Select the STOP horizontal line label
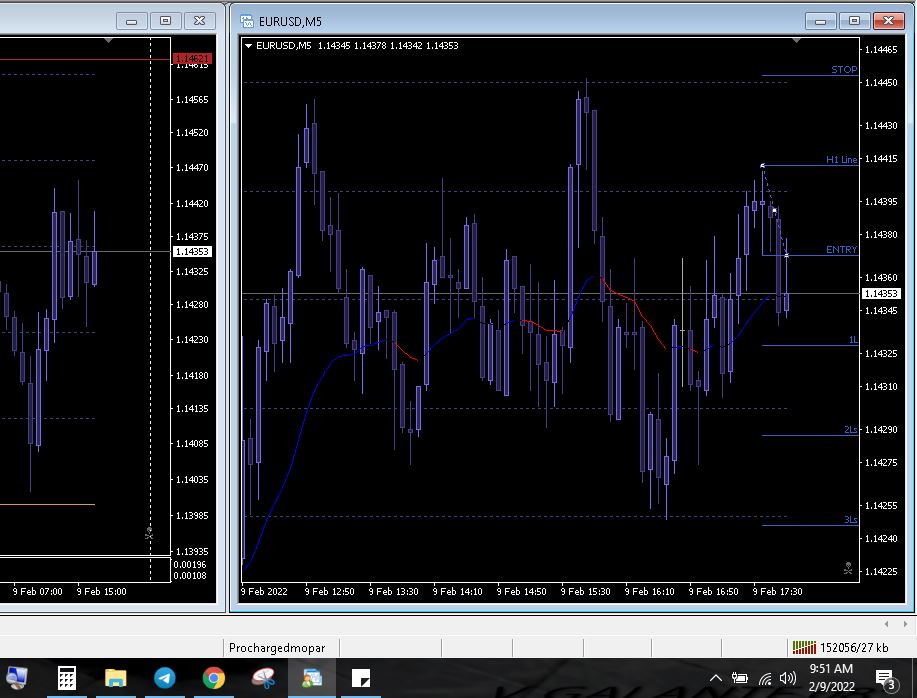 (x=844, y=70)
